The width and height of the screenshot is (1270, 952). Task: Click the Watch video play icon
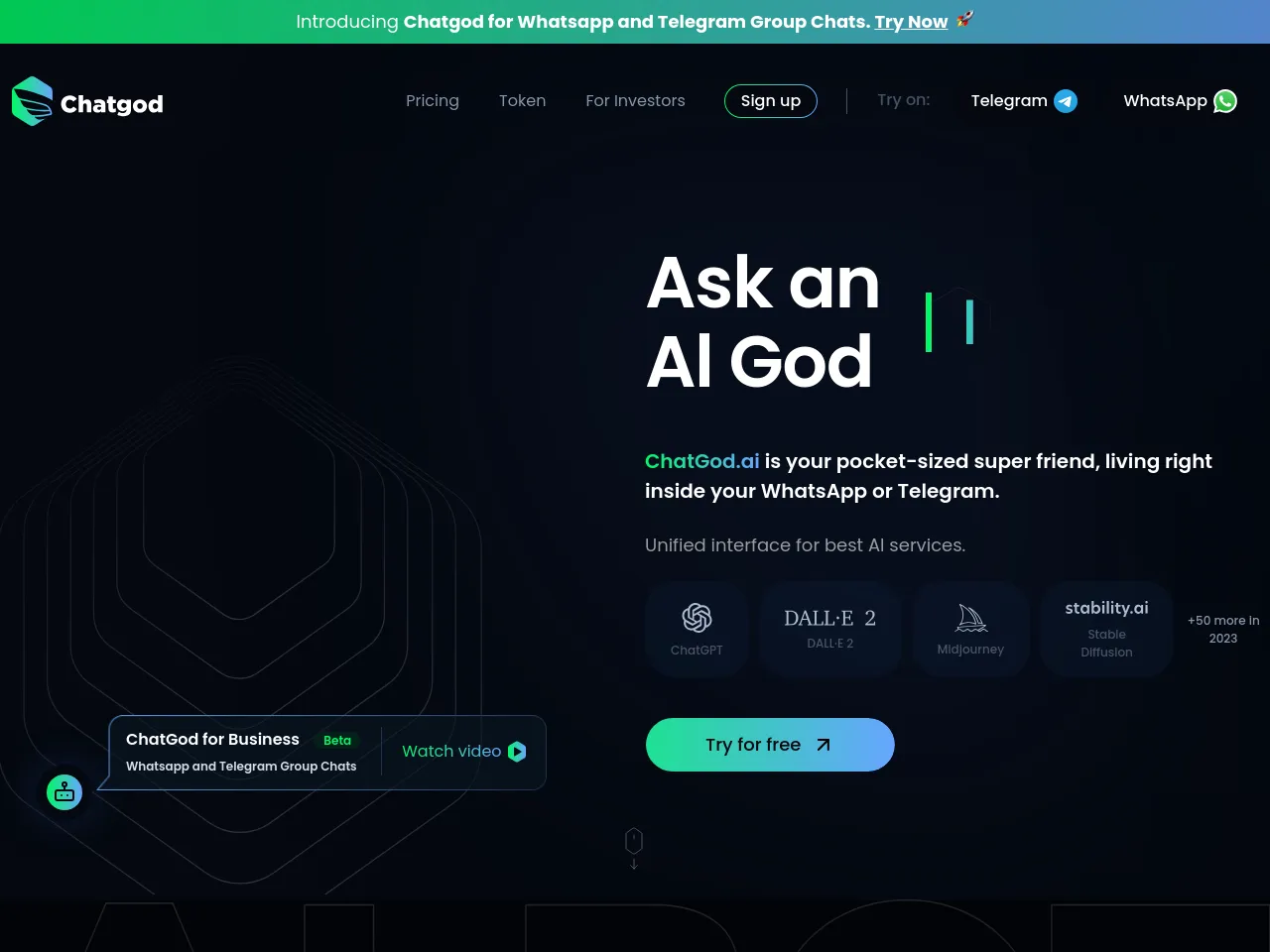tap(517, 752)
